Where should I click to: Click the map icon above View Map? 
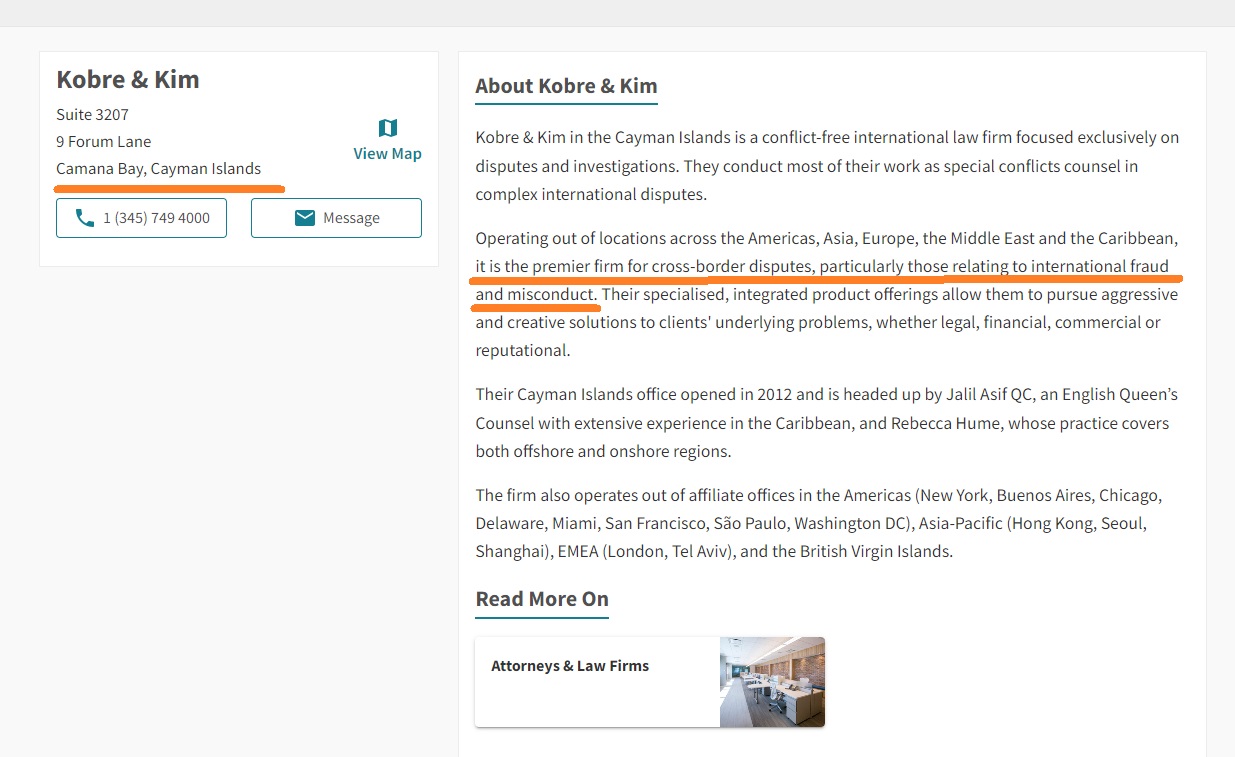coord(388,128)
